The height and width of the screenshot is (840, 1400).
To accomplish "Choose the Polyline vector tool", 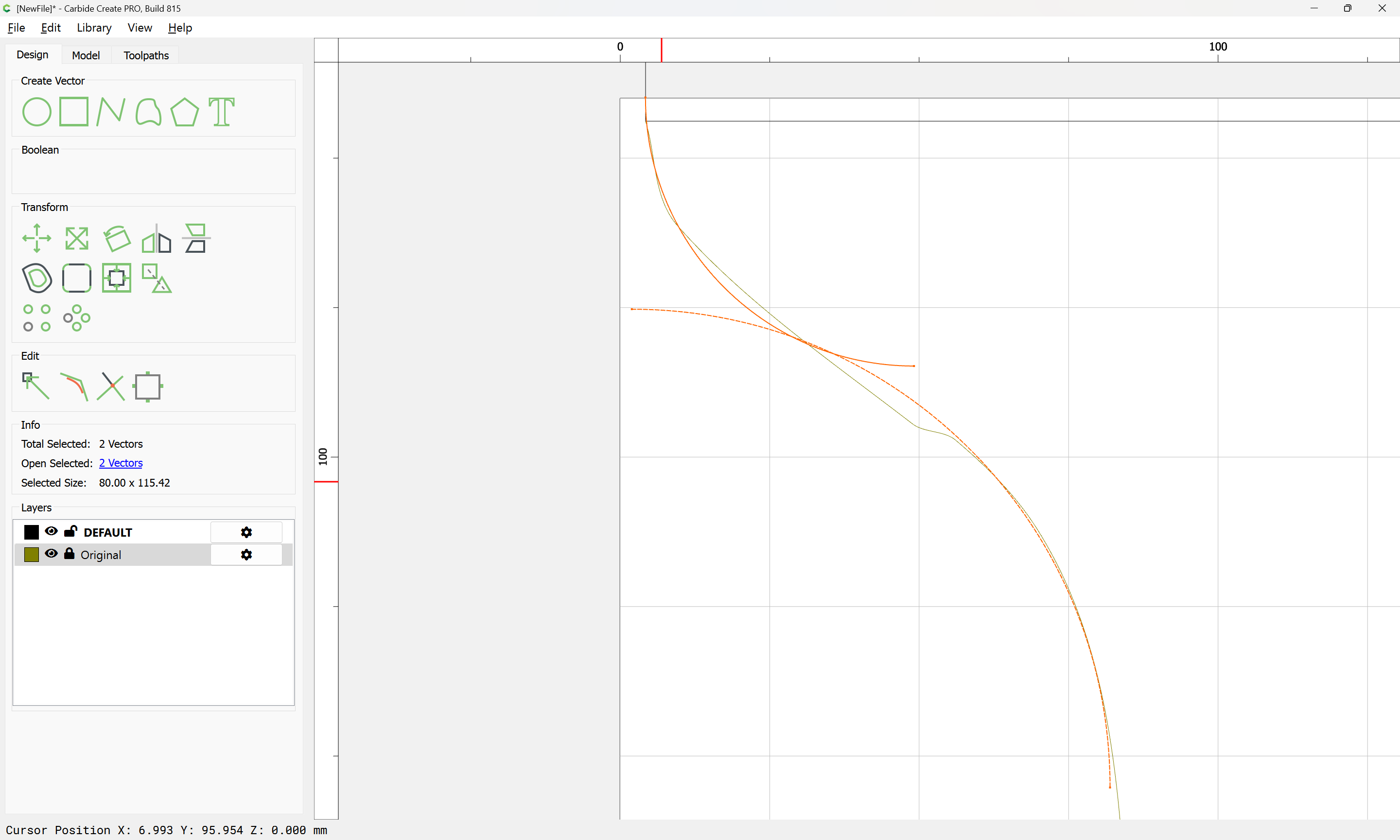I will pyautogui.click(x=110, y=111).
